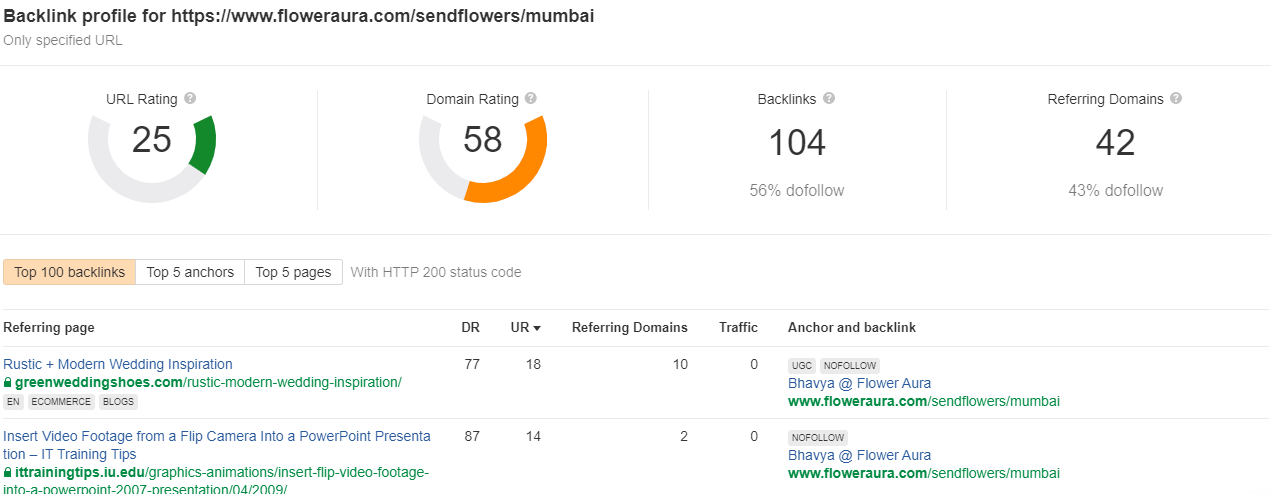Click the Referring page column header
1271x494 pixels.
49,327
